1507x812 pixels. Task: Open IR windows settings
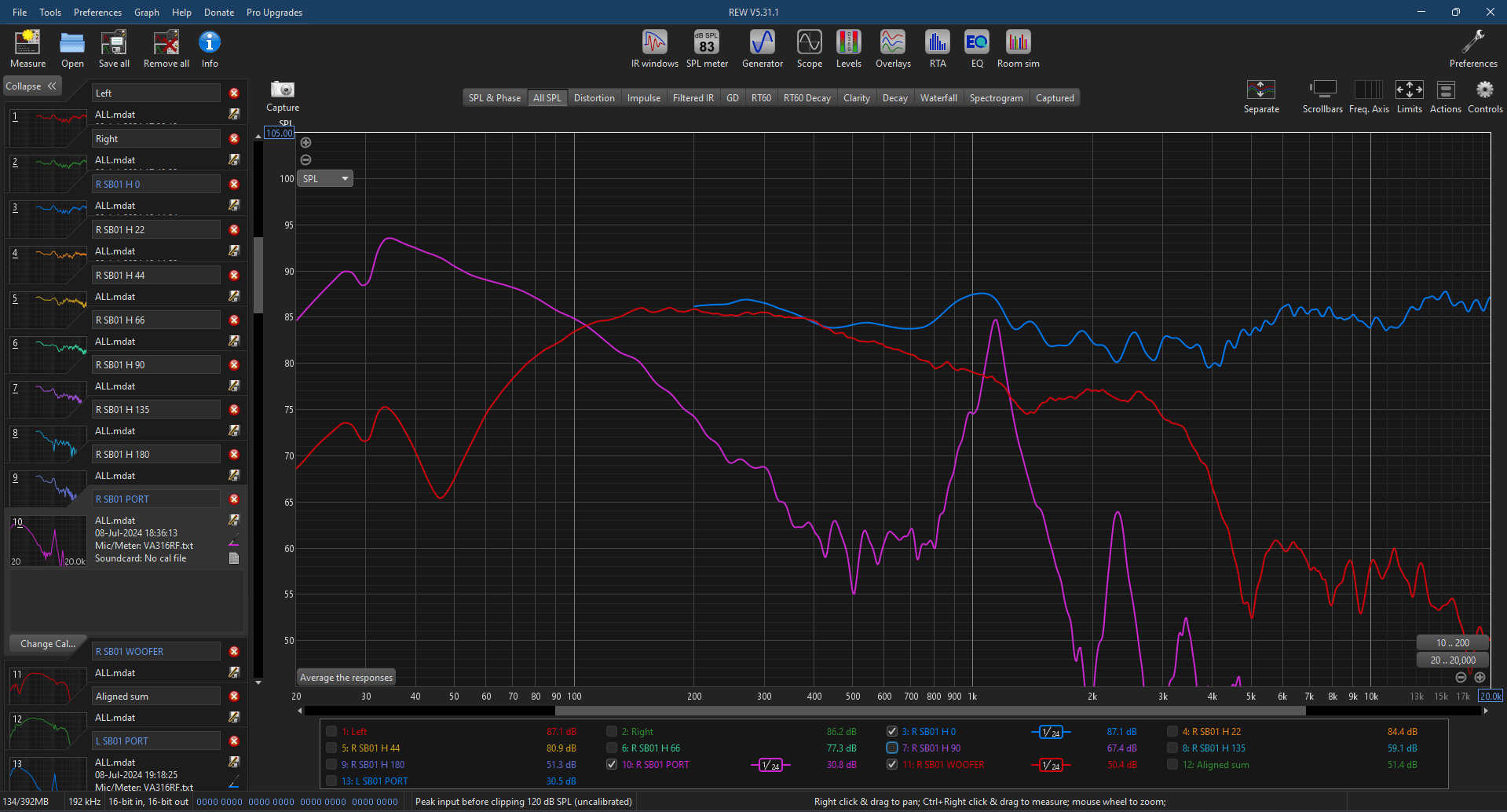(654, 49)
